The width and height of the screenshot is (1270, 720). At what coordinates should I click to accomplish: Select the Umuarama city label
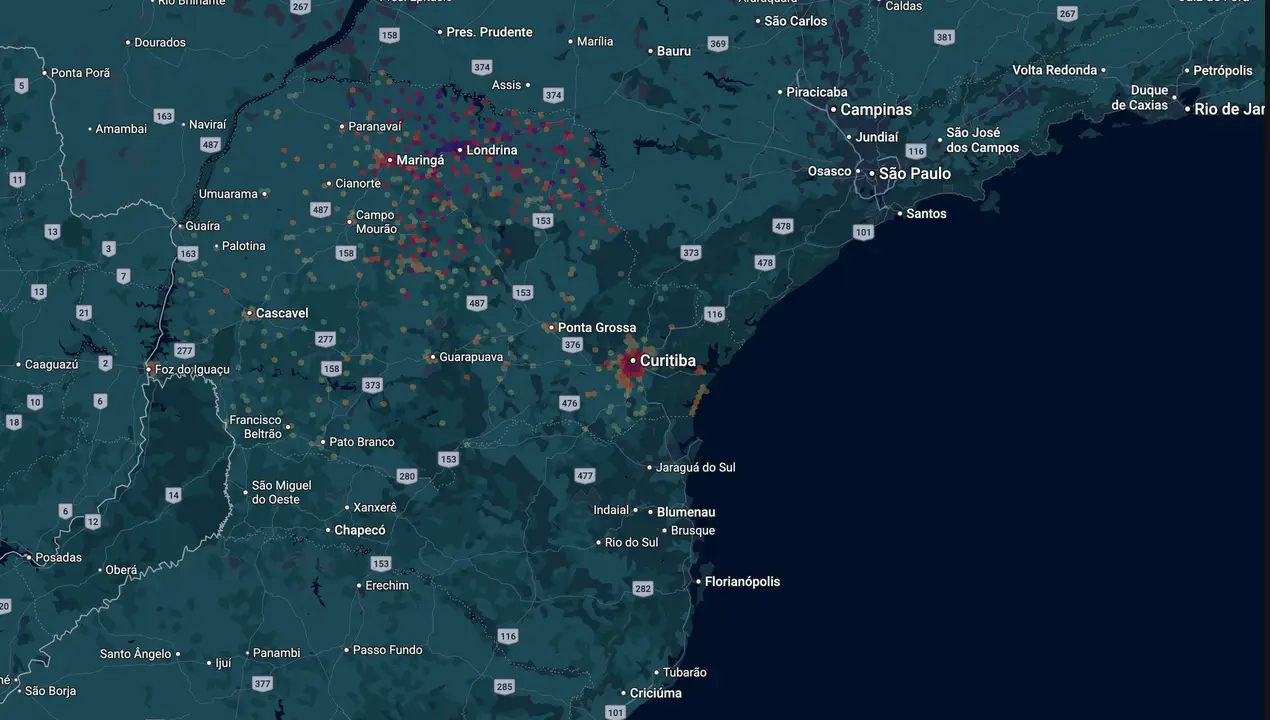(x=228, y=194)
